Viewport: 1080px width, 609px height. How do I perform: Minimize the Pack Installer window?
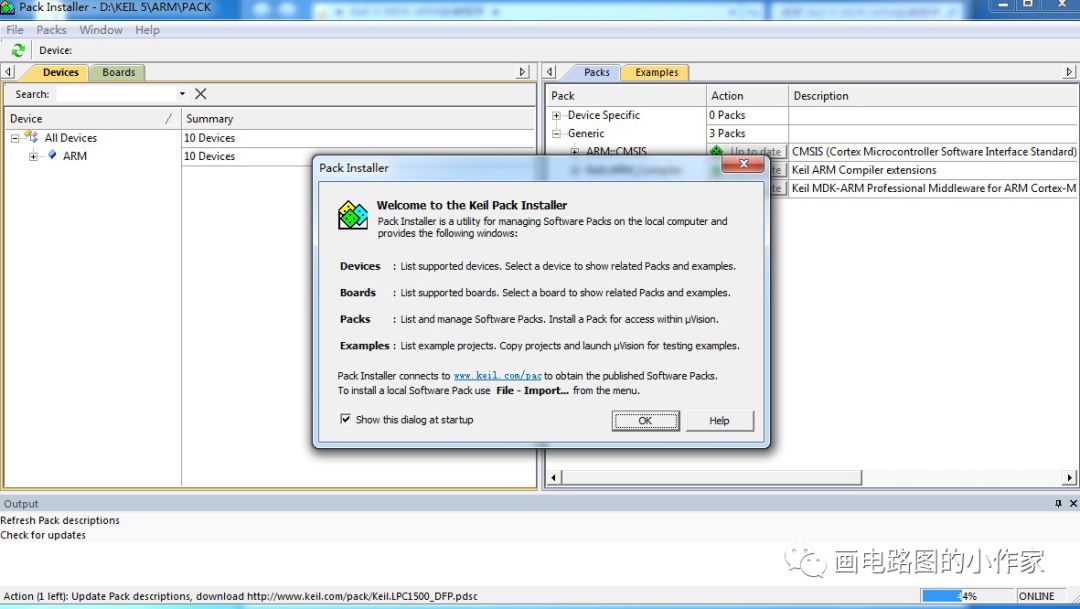pos(1003,6)
